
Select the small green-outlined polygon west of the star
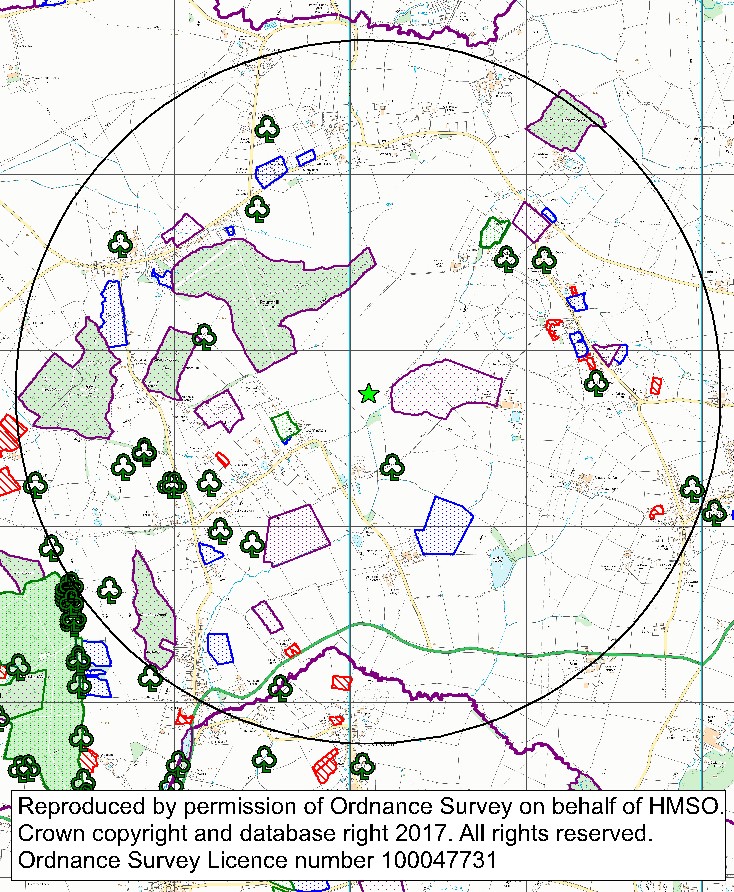(285, 424)
